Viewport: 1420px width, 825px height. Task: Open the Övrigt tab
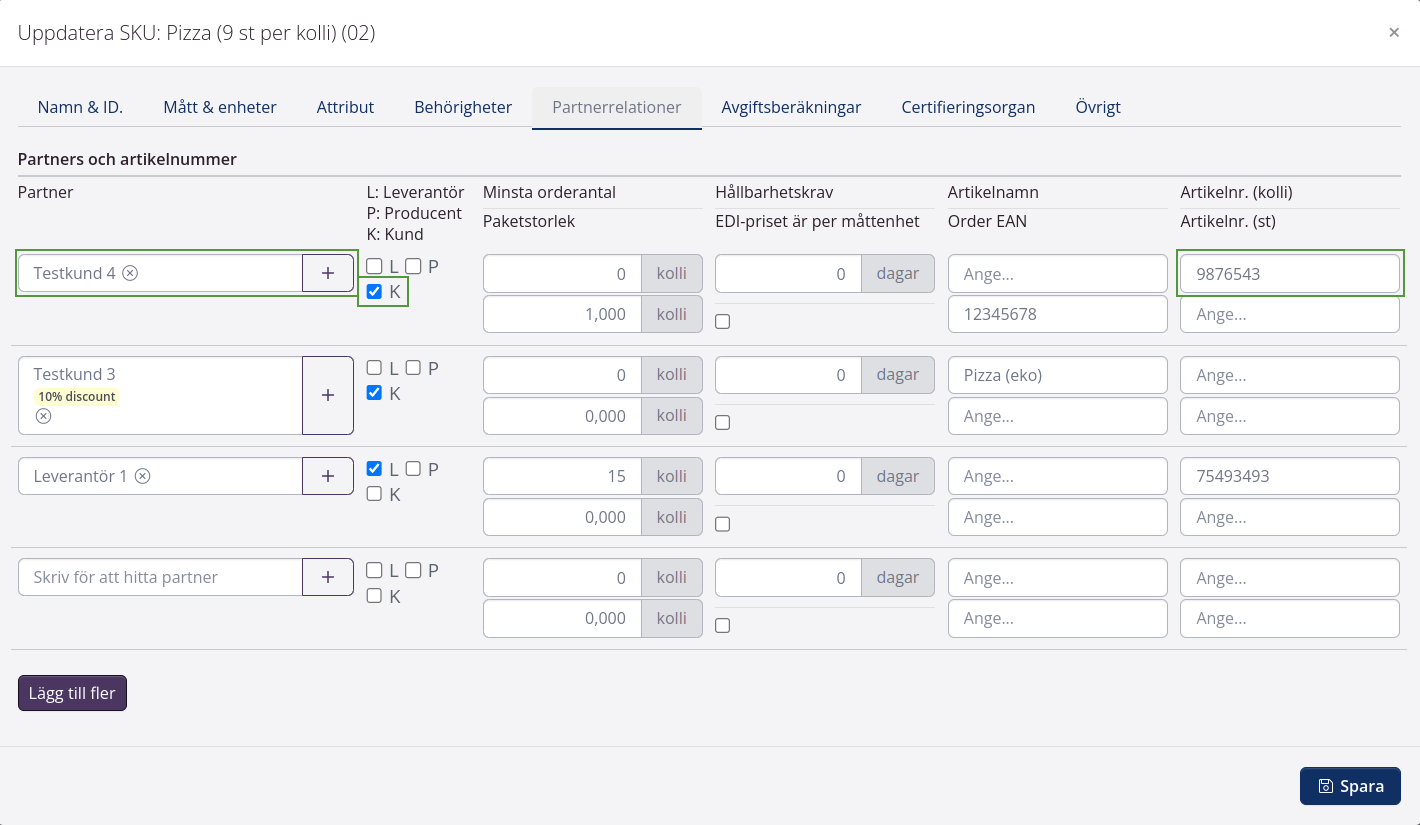(x=1098, y=107)
